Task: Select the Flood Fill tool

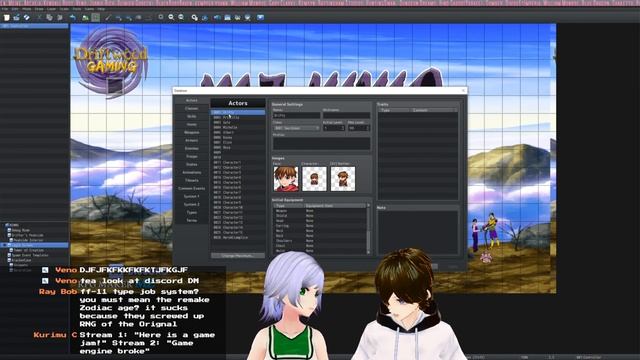Action: [x=139, y=18]
